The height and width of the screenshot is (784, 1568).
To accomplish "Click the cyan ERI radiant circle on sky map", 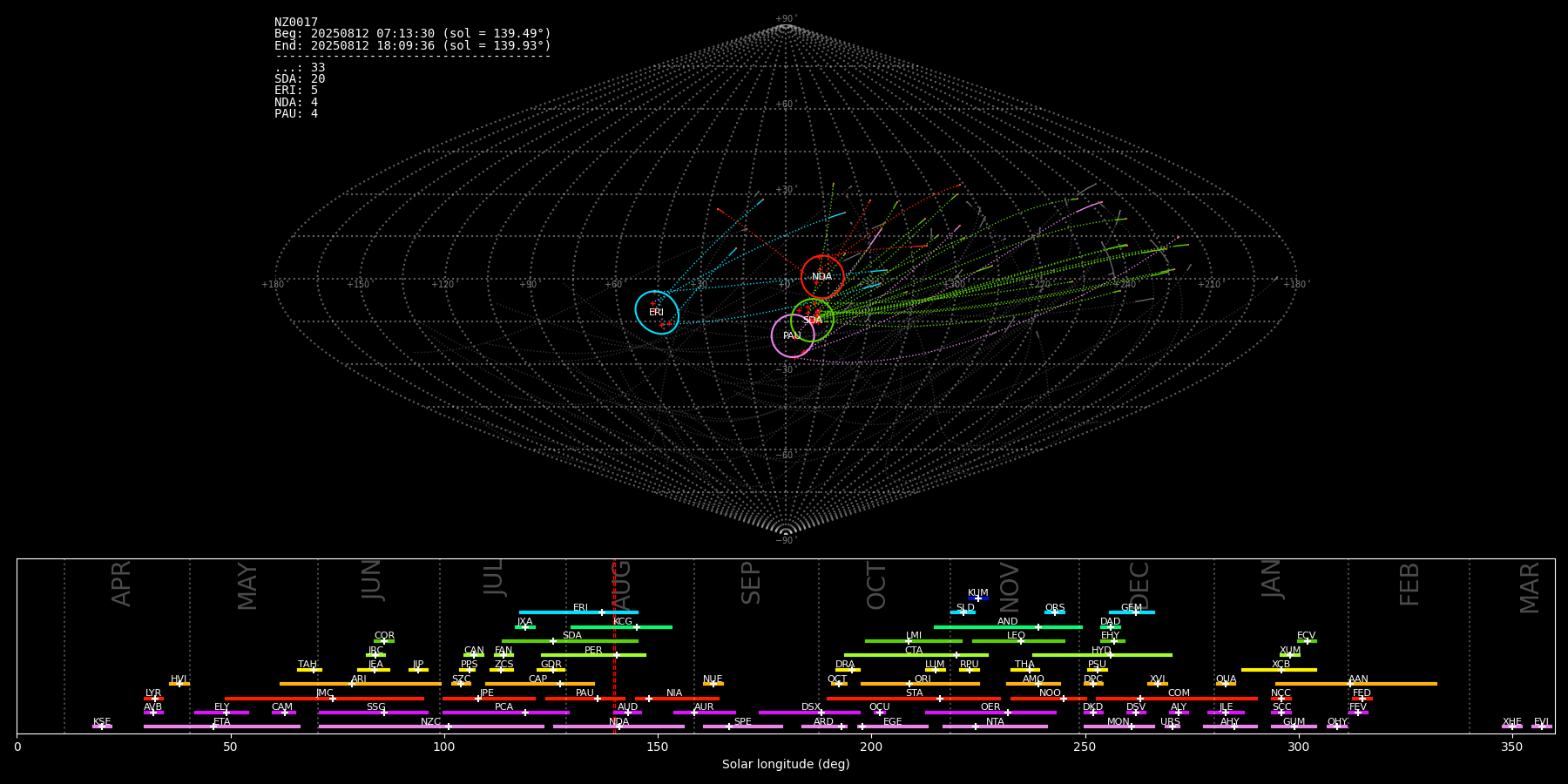I will click(x=657, y=312).
